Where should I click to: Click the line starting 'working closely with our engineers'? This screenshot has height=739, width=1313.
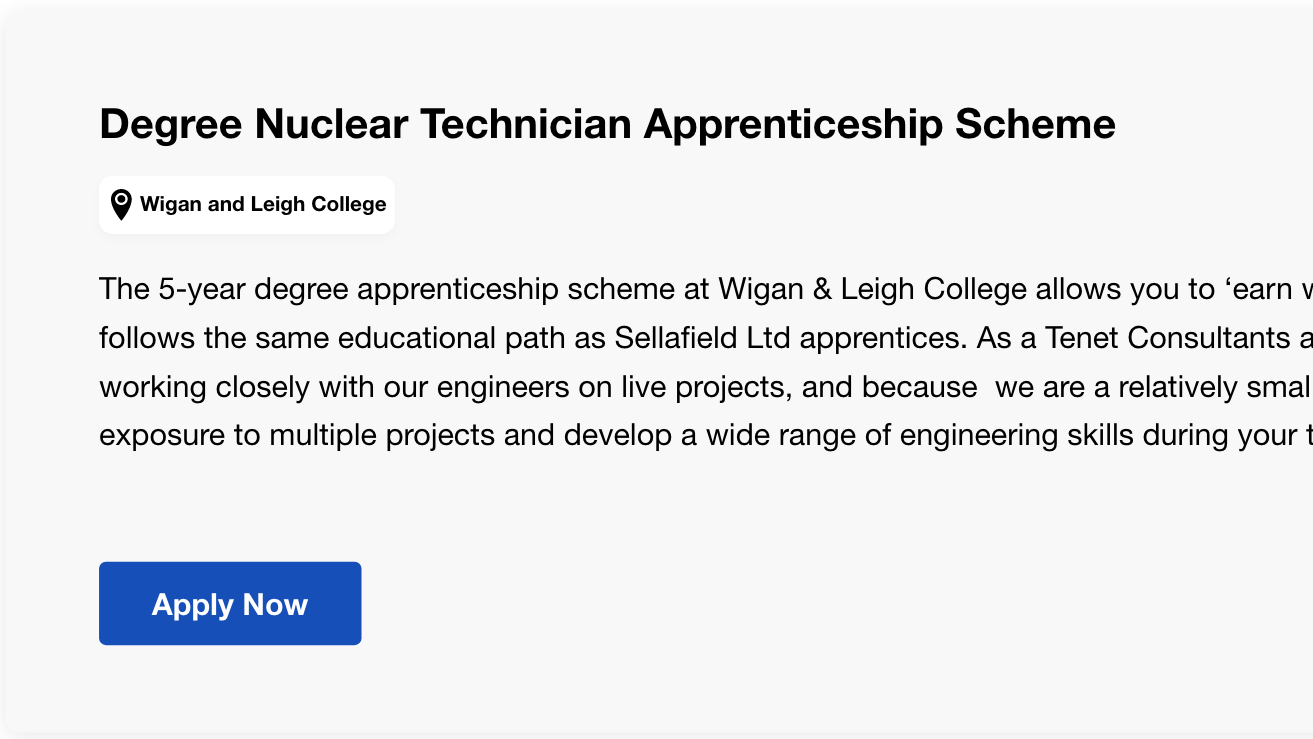pos(706,387)
